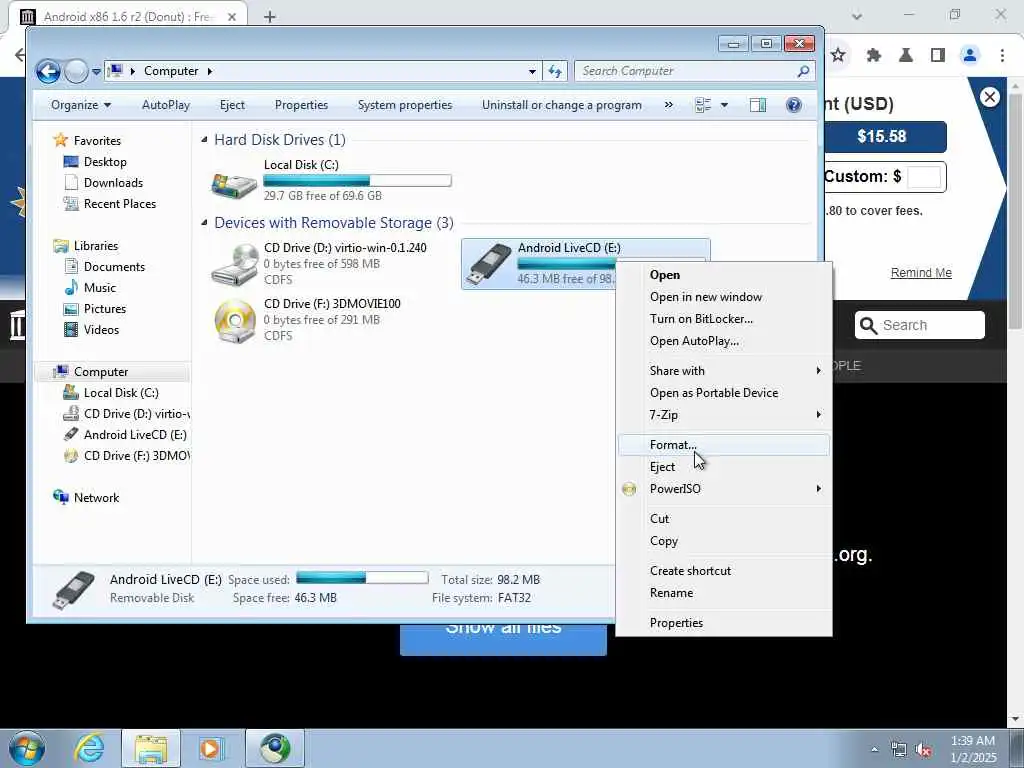Screen dimensions: 1024x768
Task: Click the $15.58 donation button
Action: coord(885,136)
